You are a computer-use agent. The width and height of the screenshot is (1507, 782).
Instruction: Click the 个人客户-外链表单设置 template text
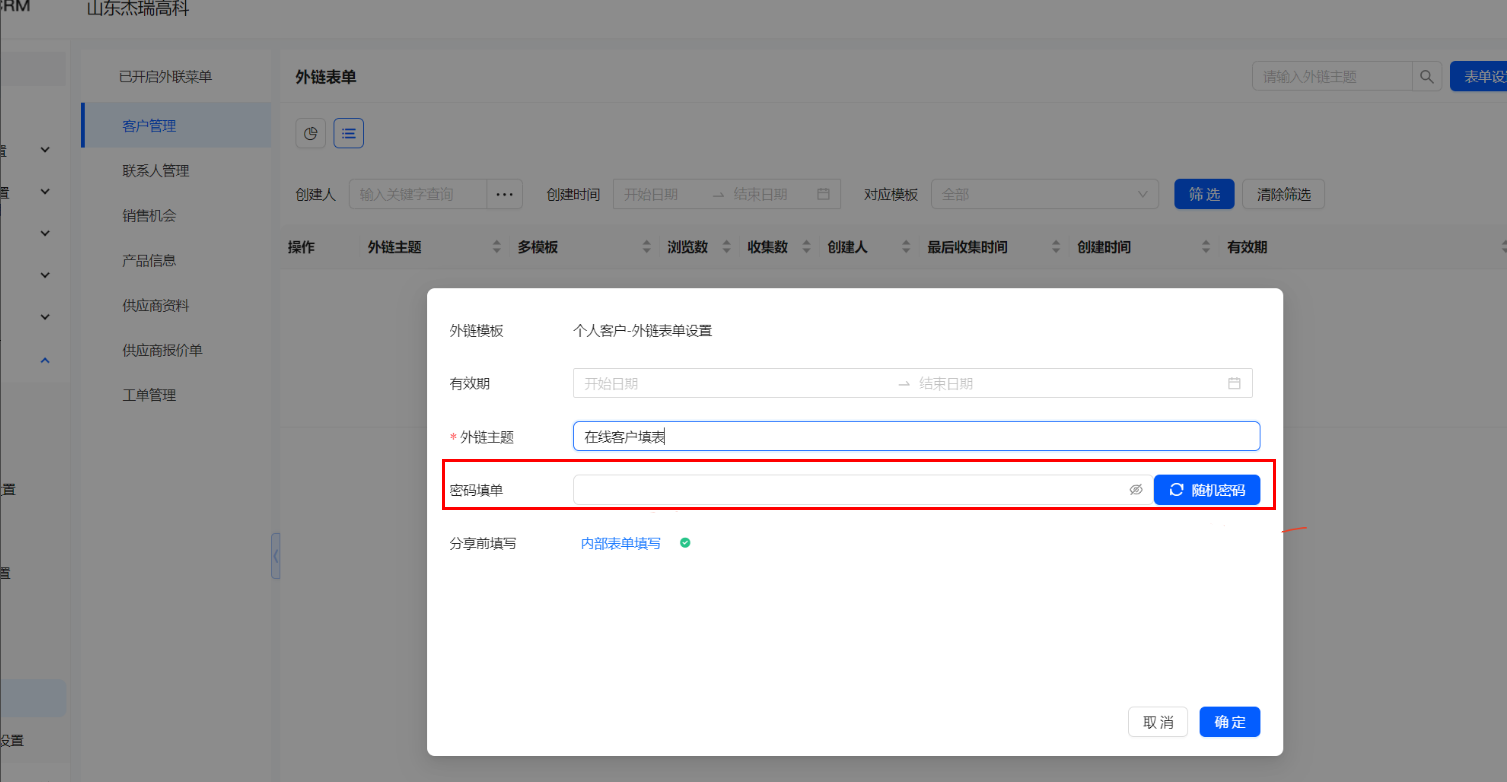pos(642,330)
